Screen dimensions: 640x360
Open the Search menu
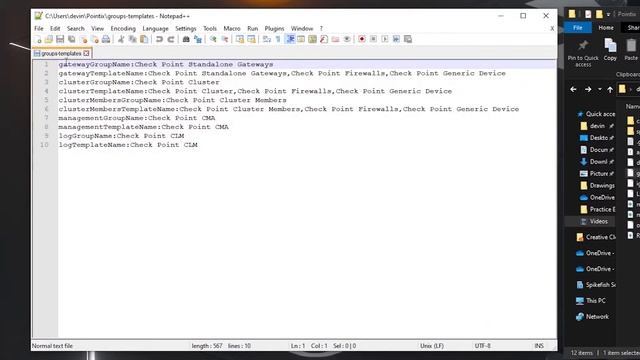coord(76,29)
